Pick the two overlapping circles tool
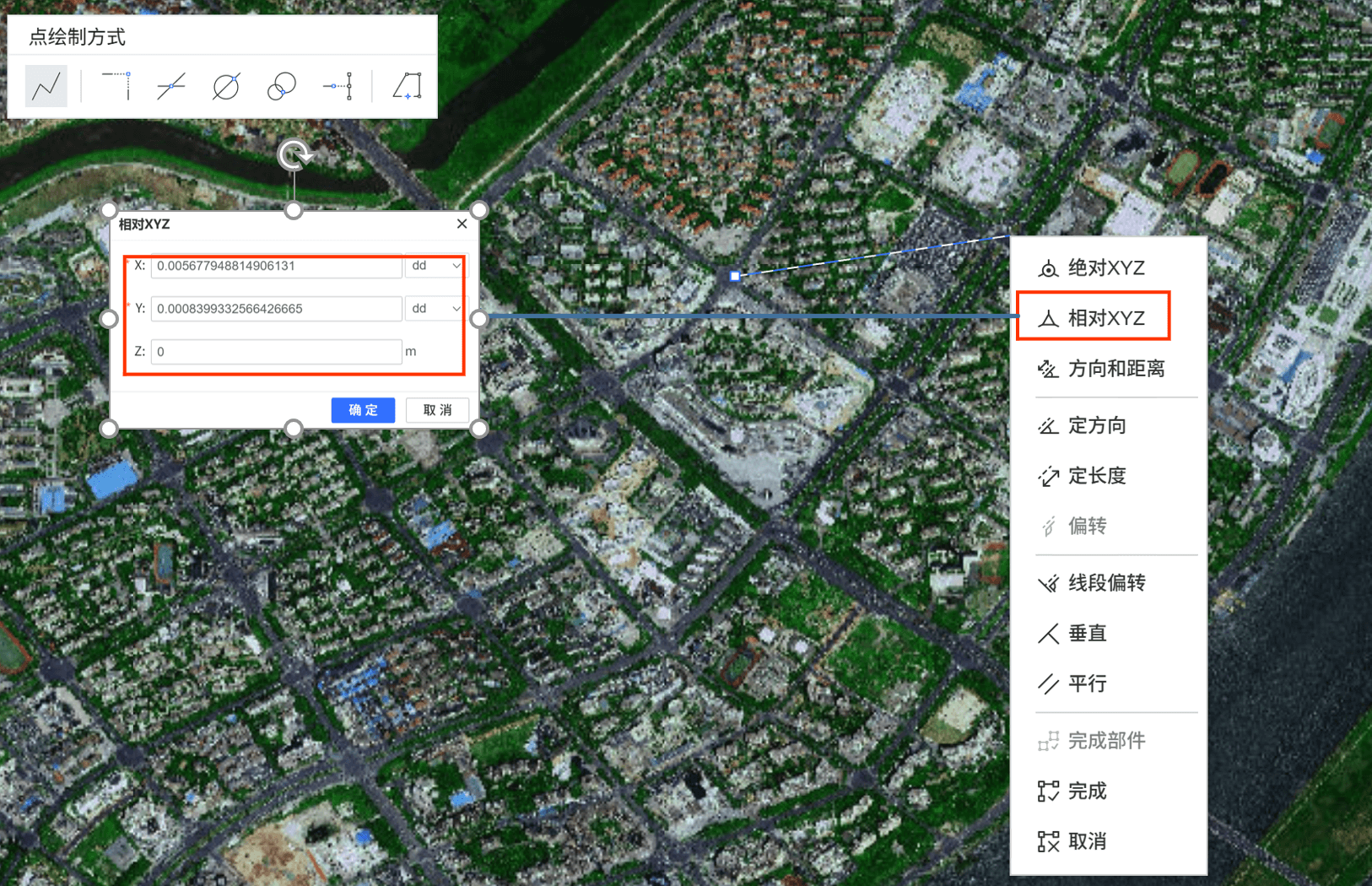 click(281, 86)
